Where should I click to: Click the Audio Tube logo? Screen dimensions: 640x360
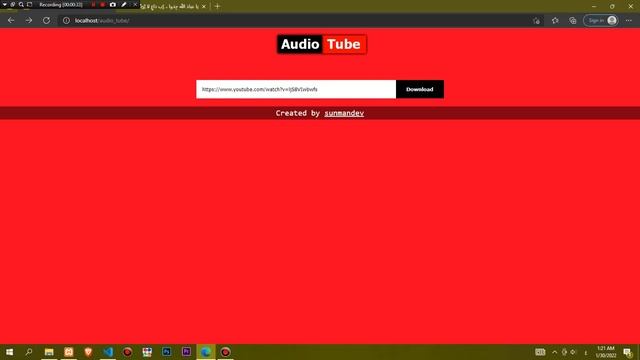pos(322,44)
